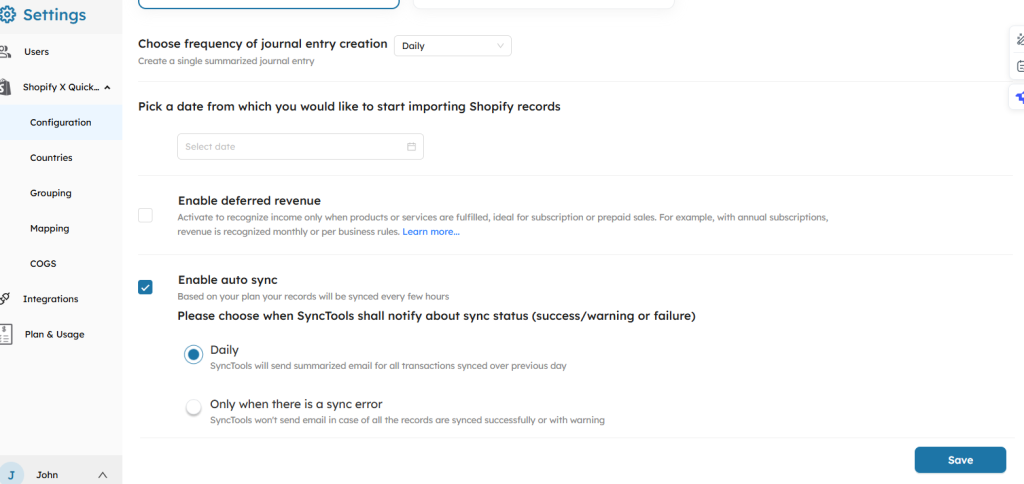Image resolution: width=1024 pixels, height=484 pixels.
Task: Expand the John user menu chevron
Action: click(x=103, y=475)
